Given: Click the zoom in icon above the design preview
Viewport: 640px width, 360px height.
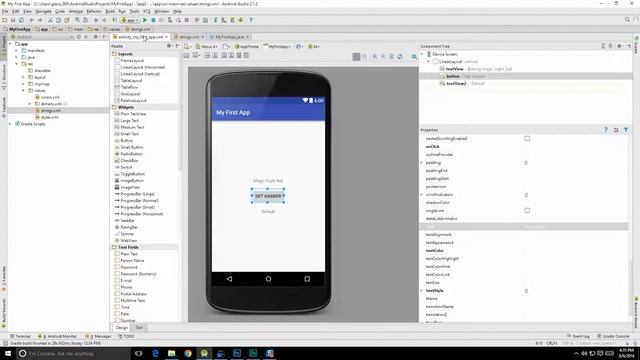Looking at the screenshot, I should (x=375, y=56).
